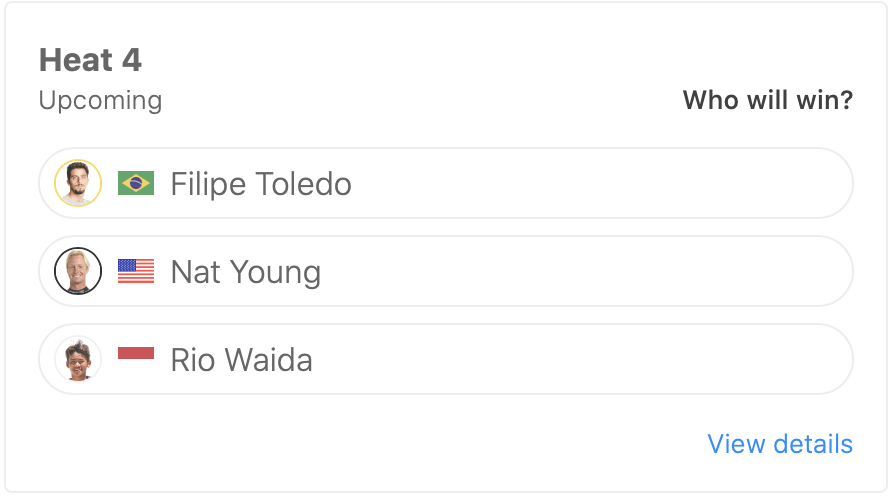Click the Brazil flag icon

(x=136, y=183)
